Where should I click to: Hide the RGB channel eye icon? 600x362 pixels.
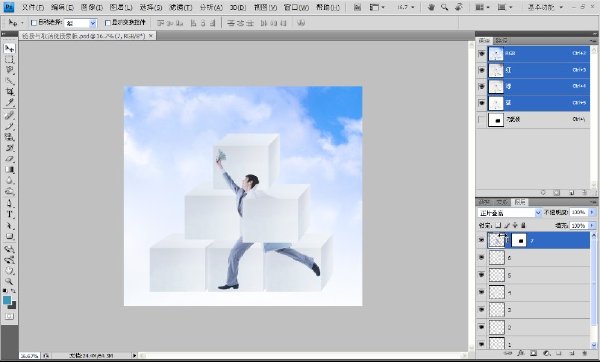(x=481, y=54)
